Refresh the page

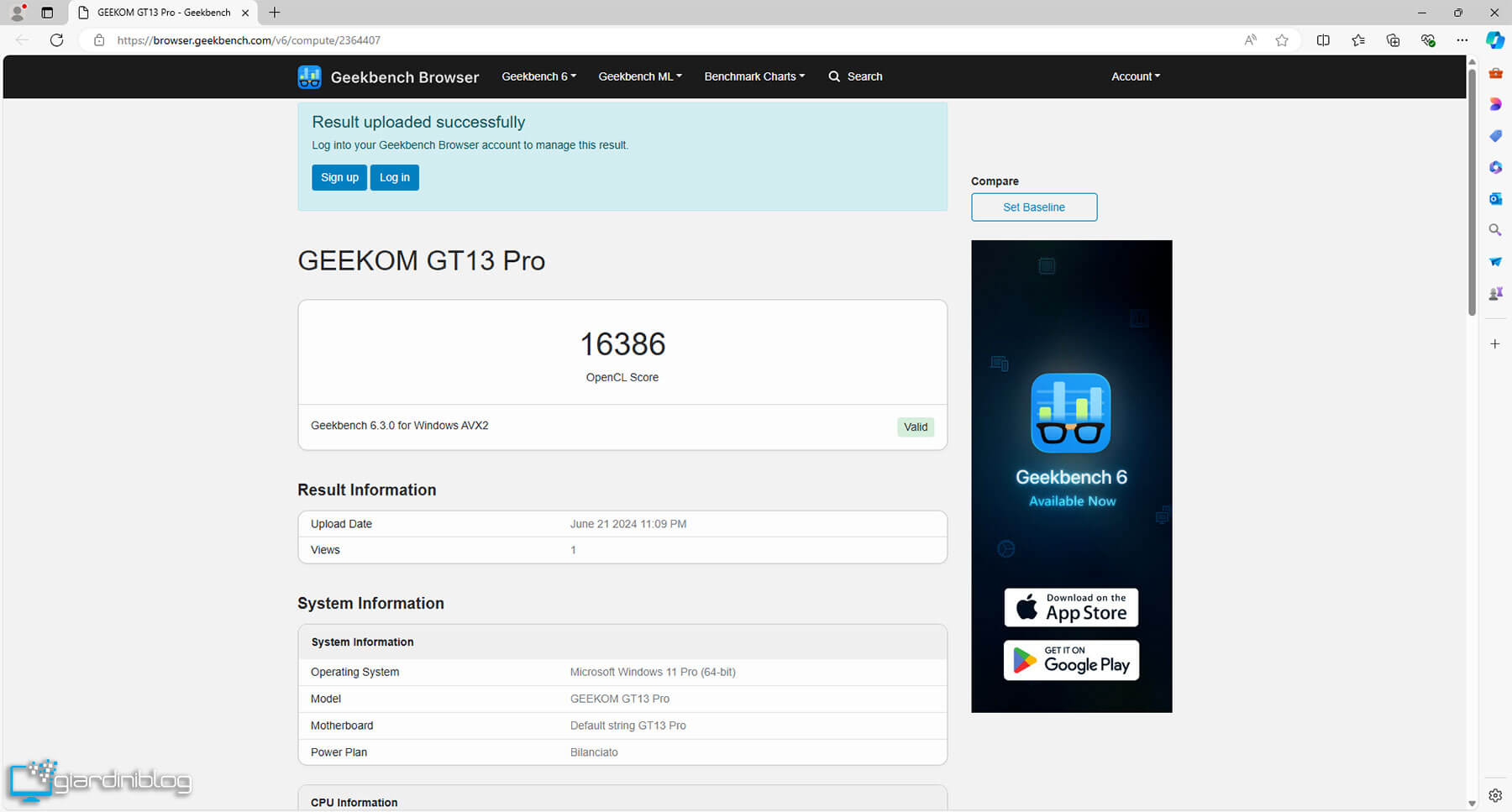[56, 40]
